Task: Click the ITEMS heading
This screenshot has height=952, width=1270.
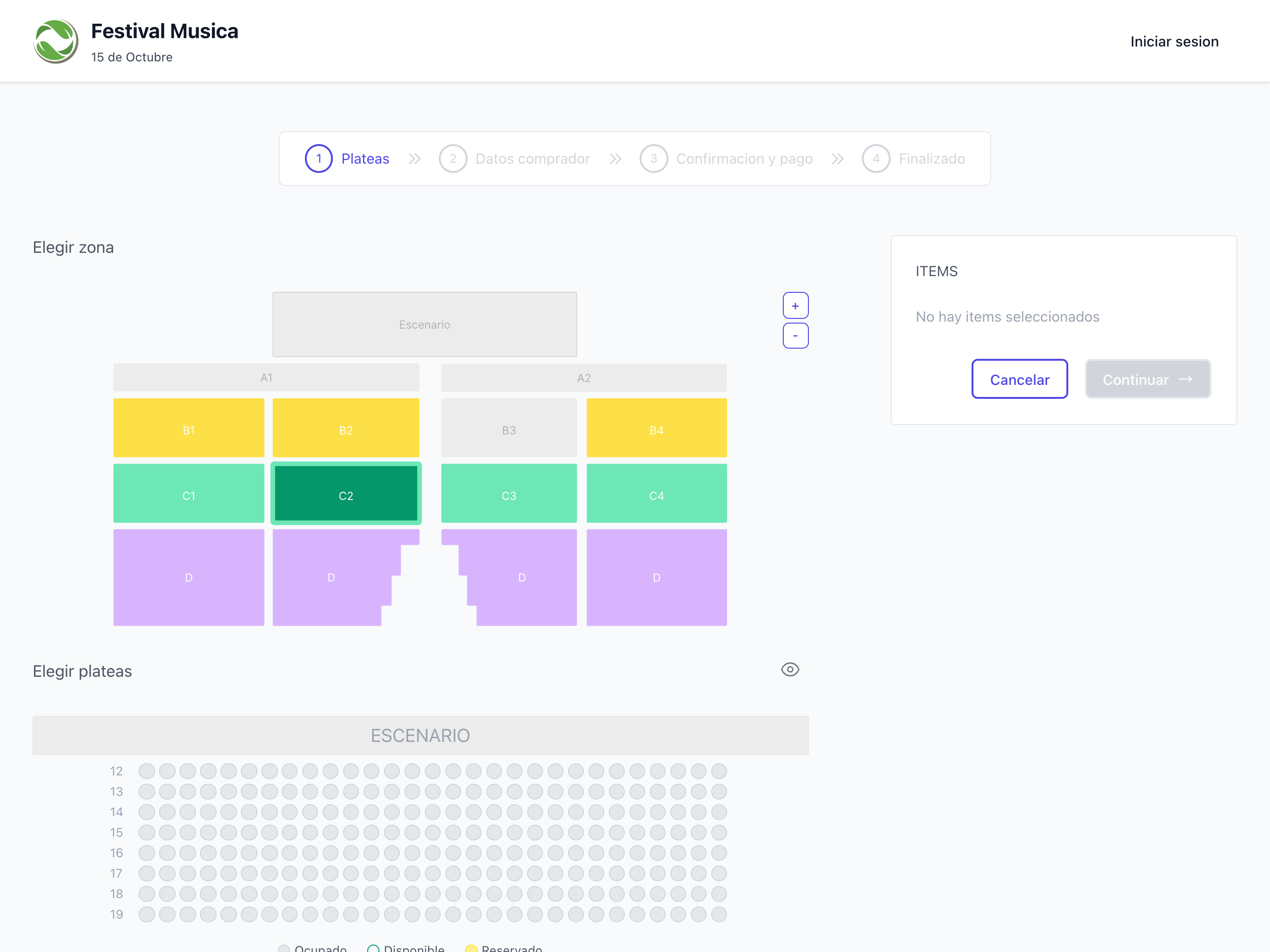Action: pos(936,271)
